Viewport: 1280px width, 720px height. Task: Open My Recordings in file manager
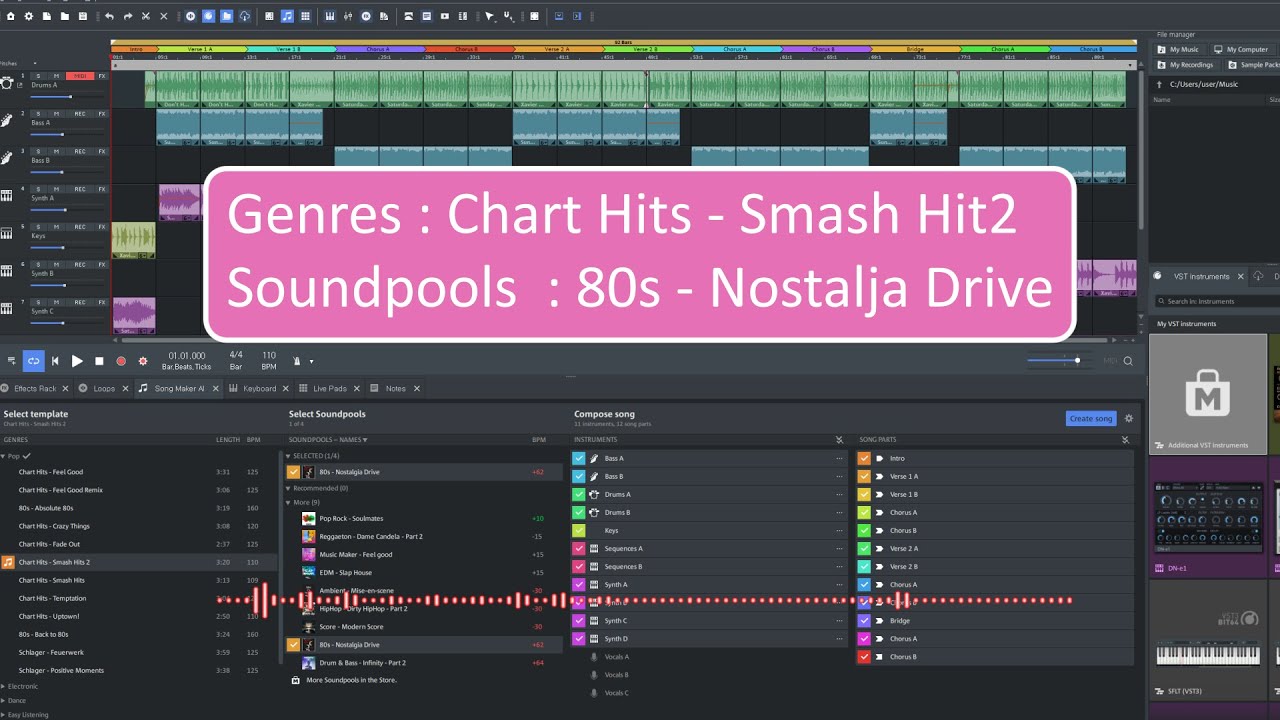pyautogui.click(x=1185, y=65)
